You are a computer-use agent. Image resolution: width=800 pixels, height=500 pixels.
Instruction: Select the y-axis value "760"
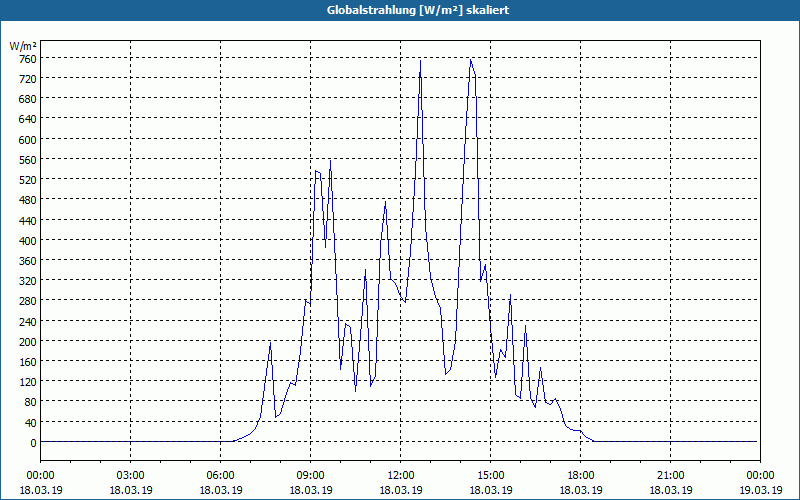(x=28, y=59)
